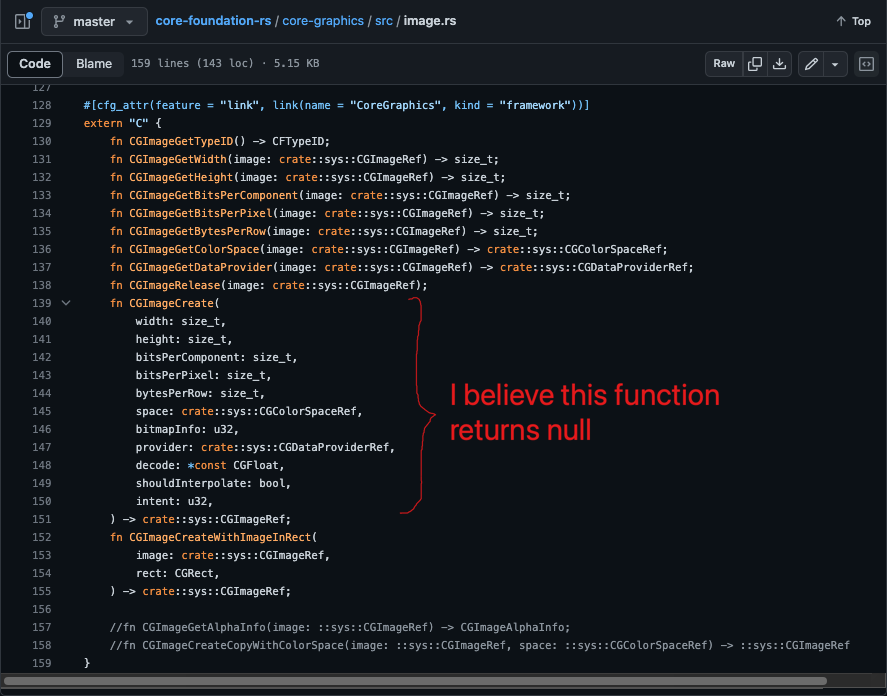Click the commented CGImageGetAlphaInfo line
The width and height of the screenshot is (887, 696).
click(340, 628)
